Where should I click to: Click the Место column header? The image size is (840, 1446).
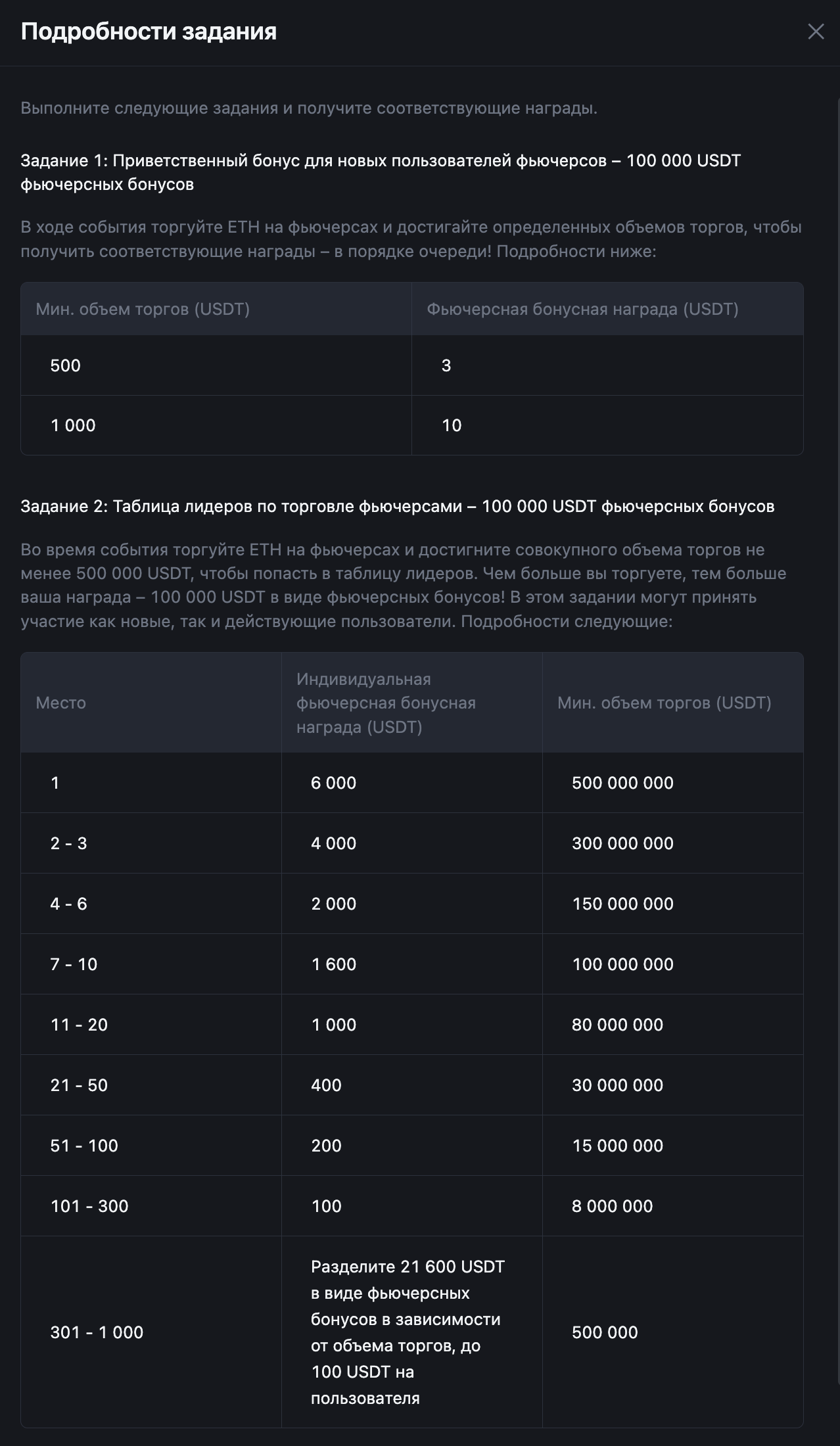tap(60, 703)
